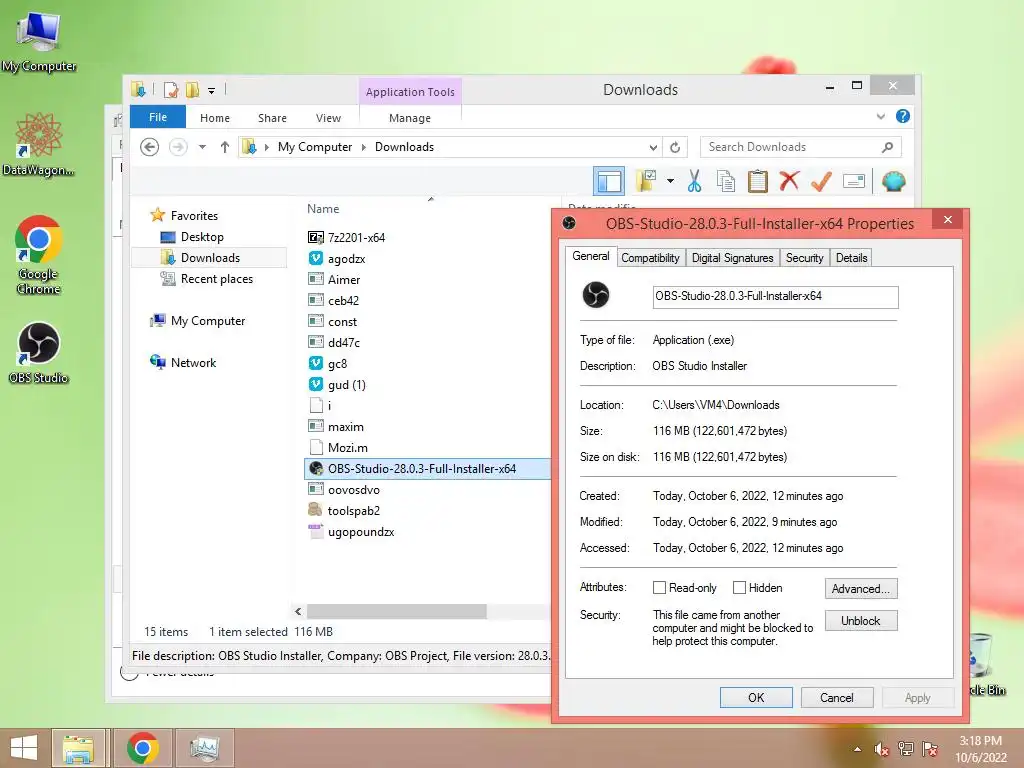The width and height of the screenshot is (1024, 768).
Task: Open the File menu tab
Action: (x=157, y=117)
